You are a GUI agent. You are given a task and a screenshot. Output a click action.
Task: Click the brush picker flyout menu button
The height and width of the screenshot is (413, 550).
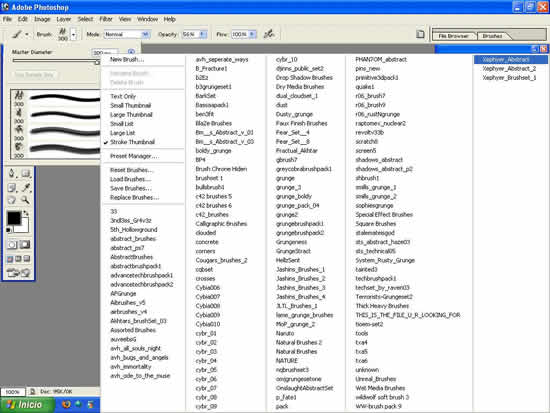coord(131,52)
